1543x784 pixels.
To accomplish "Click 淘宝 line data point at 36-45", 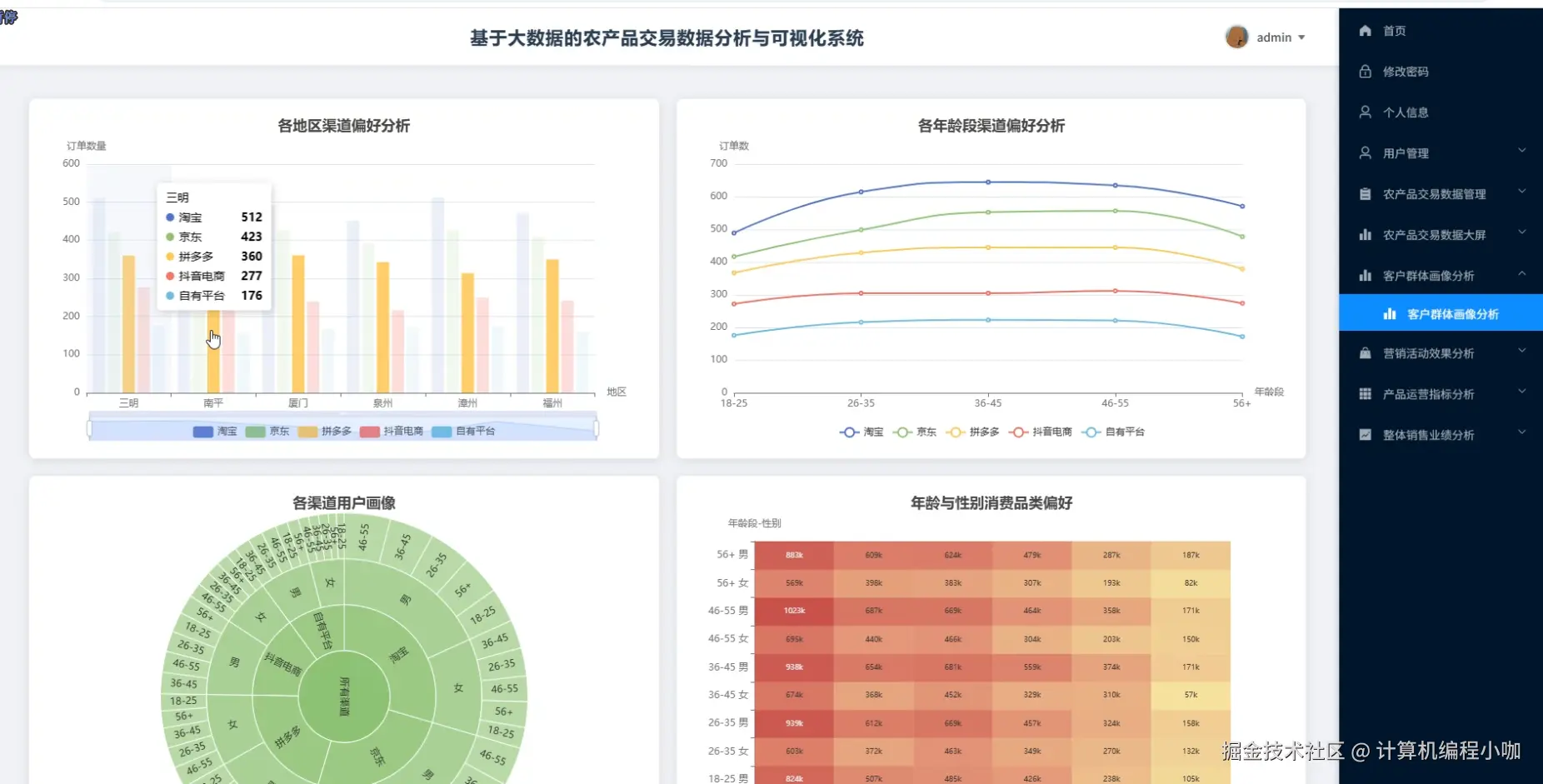I will tap(988, 182).
